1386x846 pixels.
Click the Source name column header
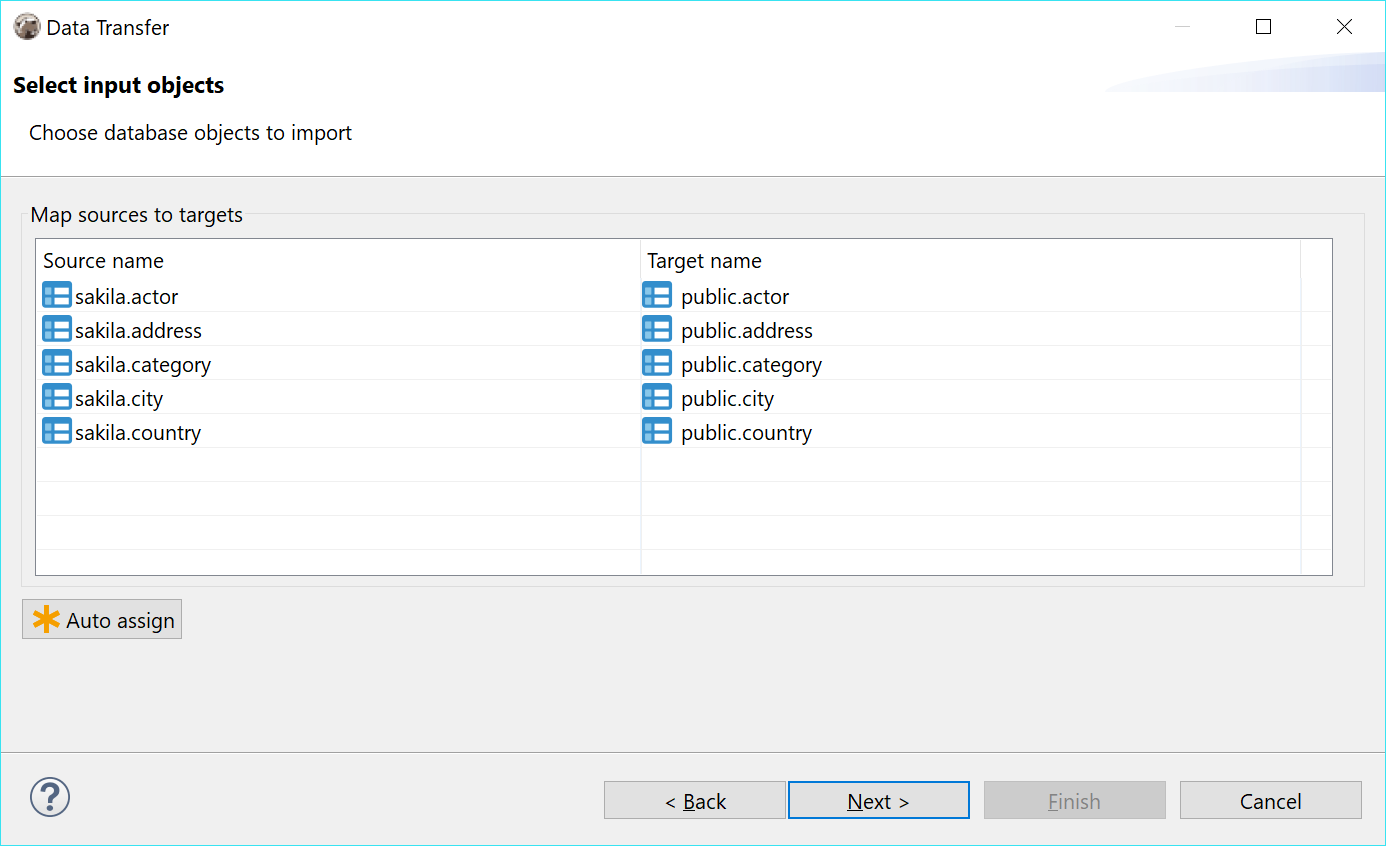(x=103, y=260)
